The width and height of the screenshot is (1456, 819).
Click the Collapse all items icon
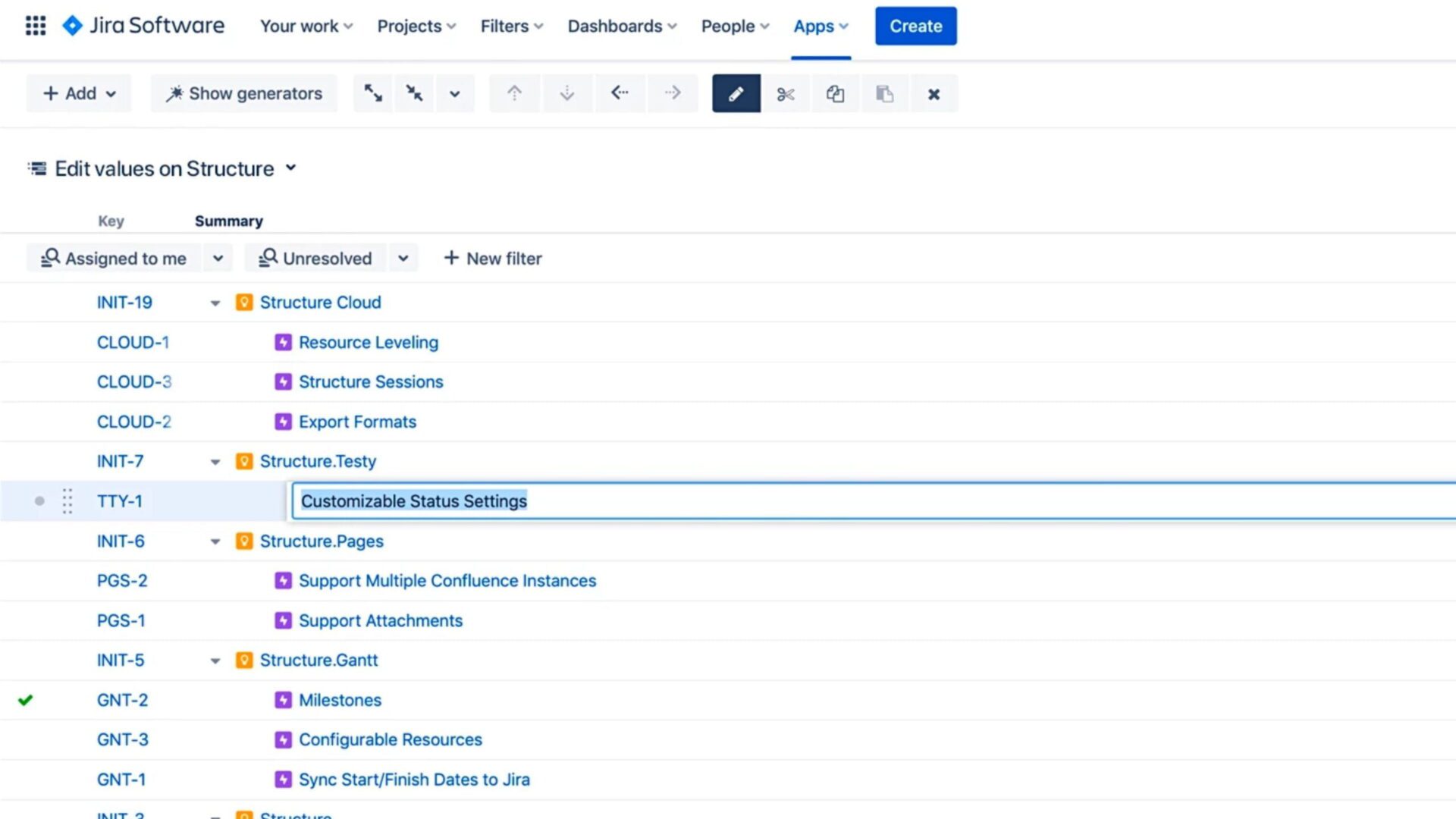coord(413,93)
